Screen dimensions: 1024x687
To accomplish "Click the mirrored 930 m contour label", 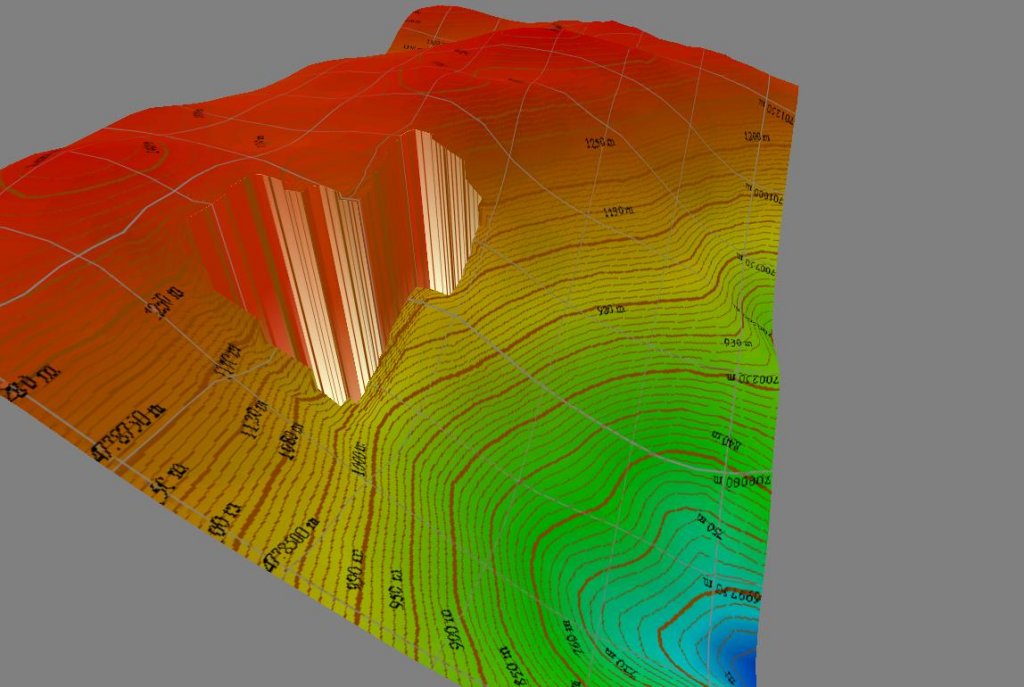I will (738, 342).
